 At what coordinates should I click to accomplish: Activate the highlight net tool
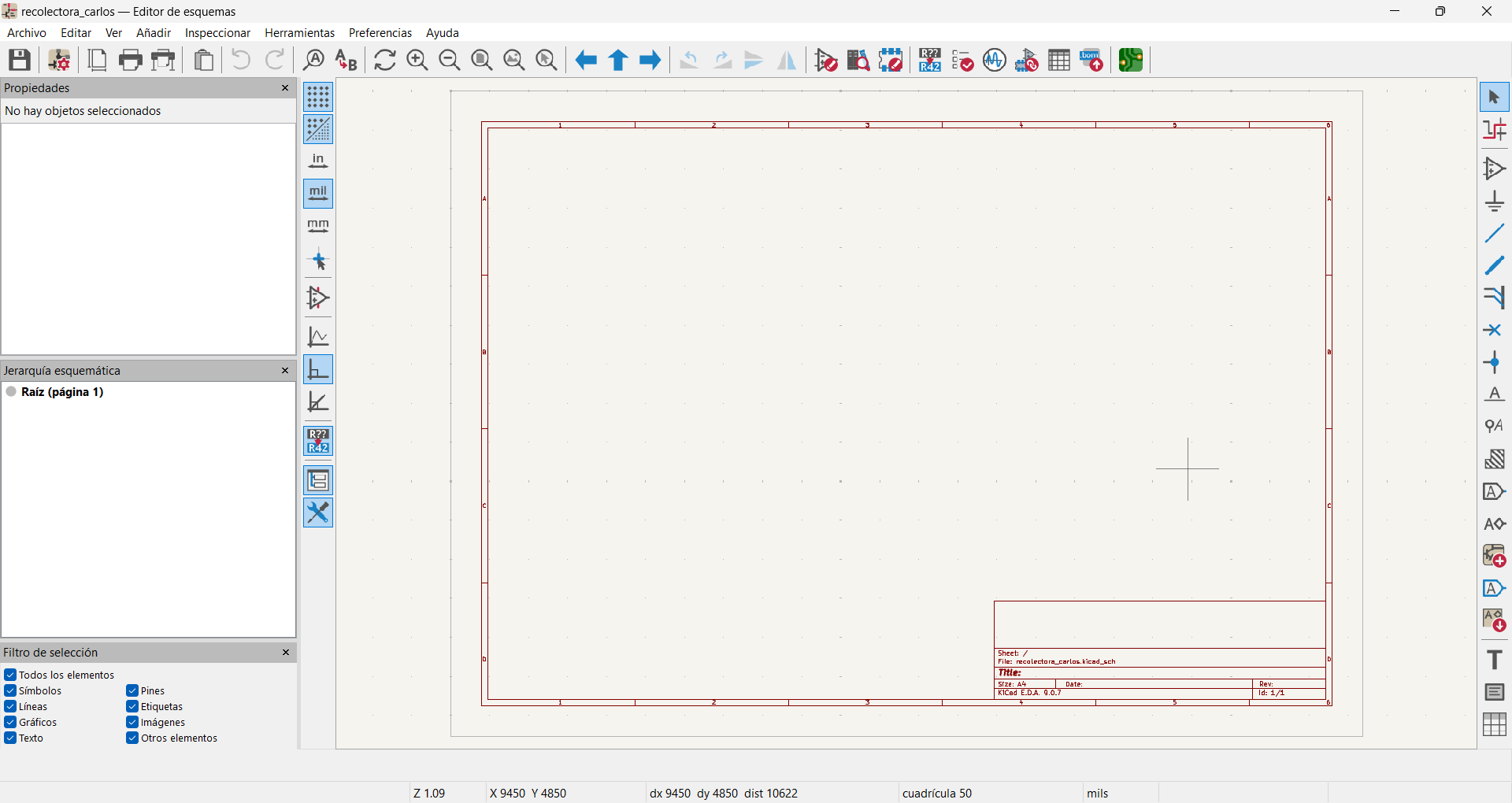[x=1495, y=130]
